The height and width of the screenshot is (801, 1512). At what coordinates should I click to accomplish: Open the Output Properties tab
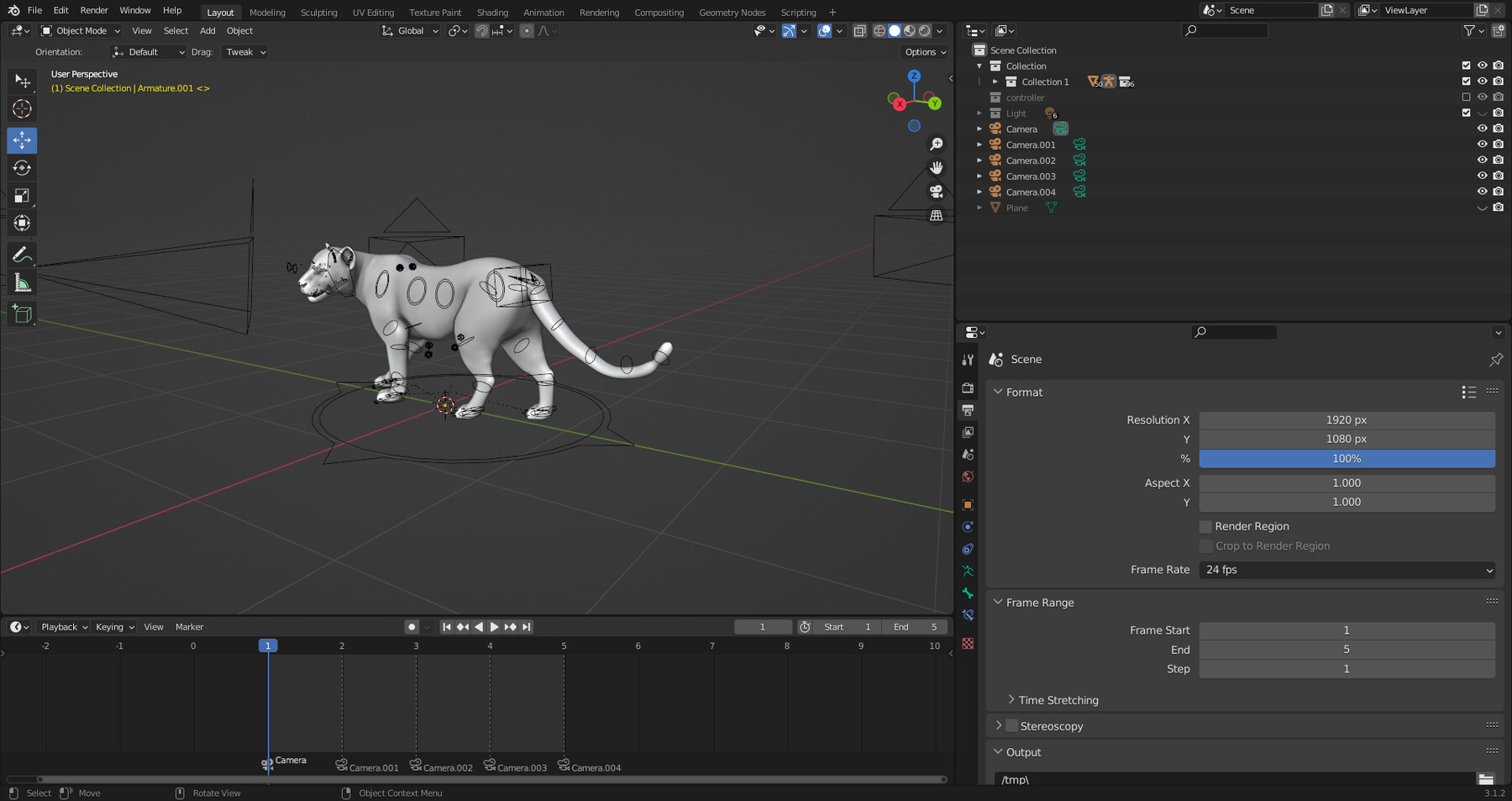(x=968, y=410)
